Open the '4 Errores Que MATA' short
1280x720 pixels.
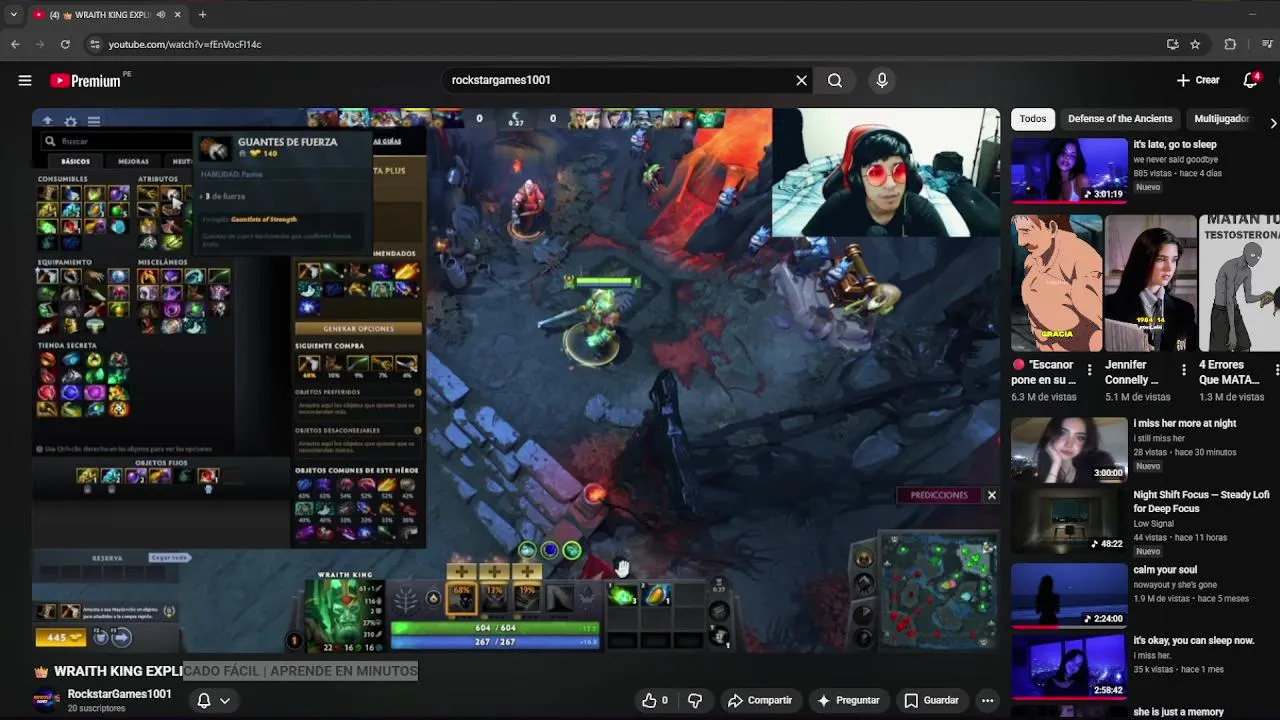point(1239,283)
